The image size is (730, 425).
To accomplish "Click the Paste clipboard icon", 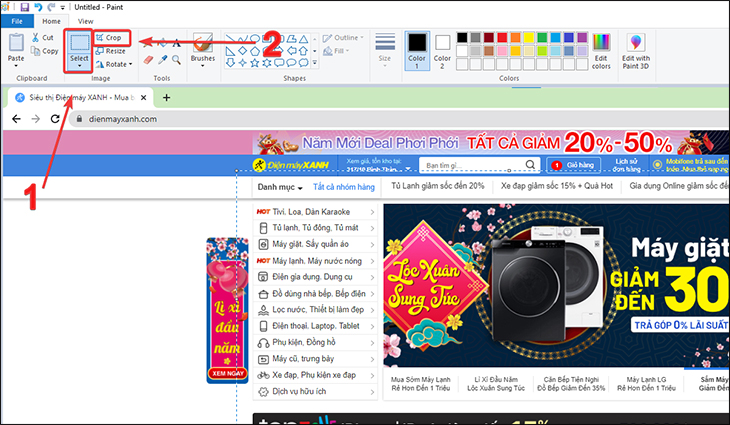I will (x=16, y=42).
